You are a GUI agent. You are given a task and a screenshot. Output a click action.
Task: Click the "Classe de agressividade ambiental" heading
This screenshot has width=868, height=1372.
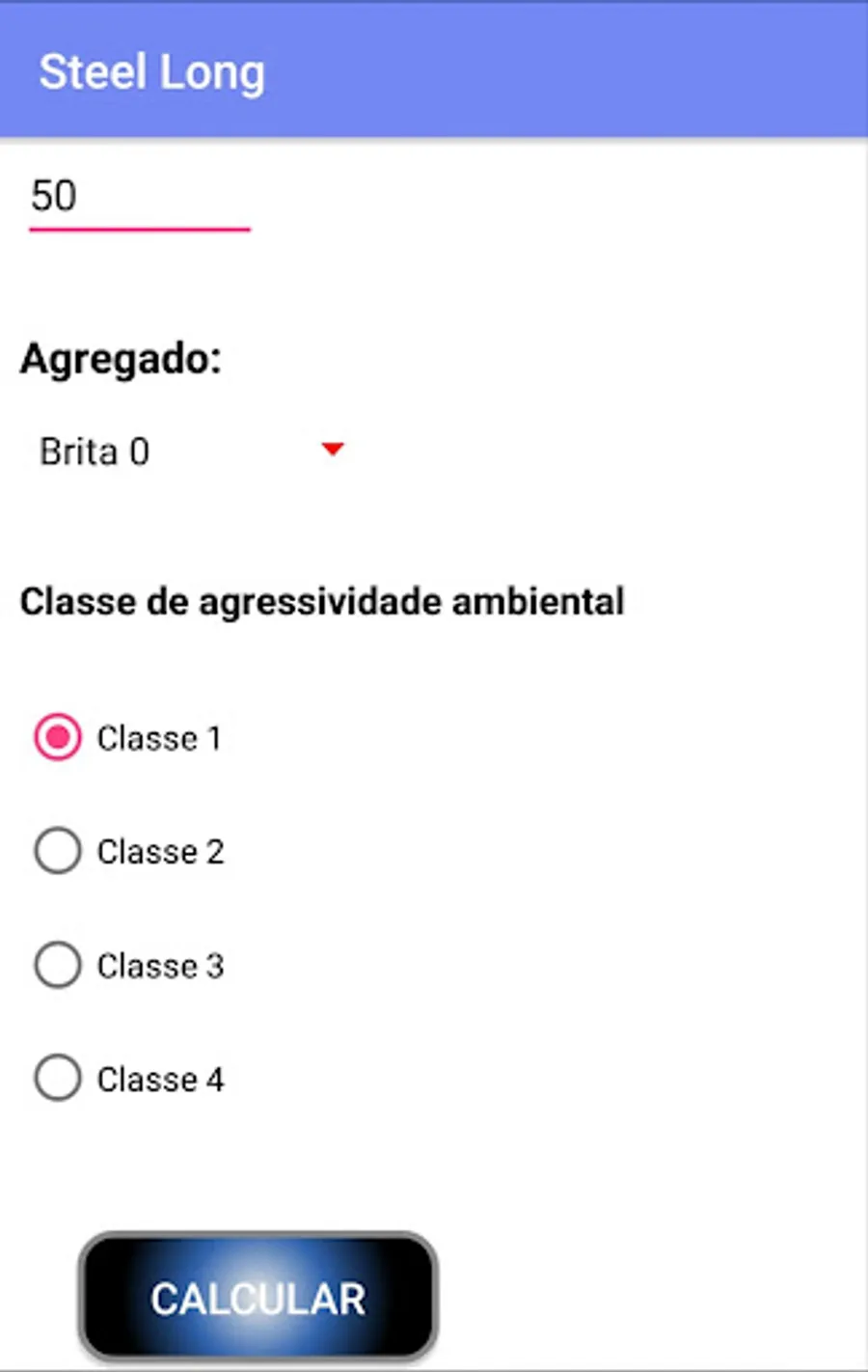tap(322, 601)
